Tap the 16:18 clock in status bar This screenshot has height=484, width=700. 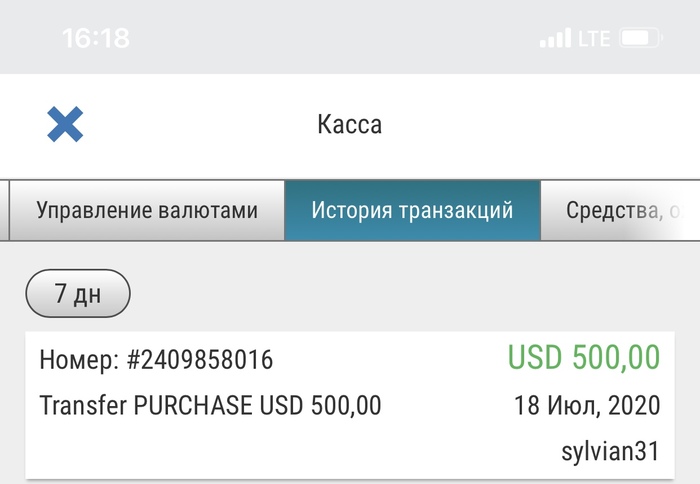pyautogui.click(x=96, y=38)
